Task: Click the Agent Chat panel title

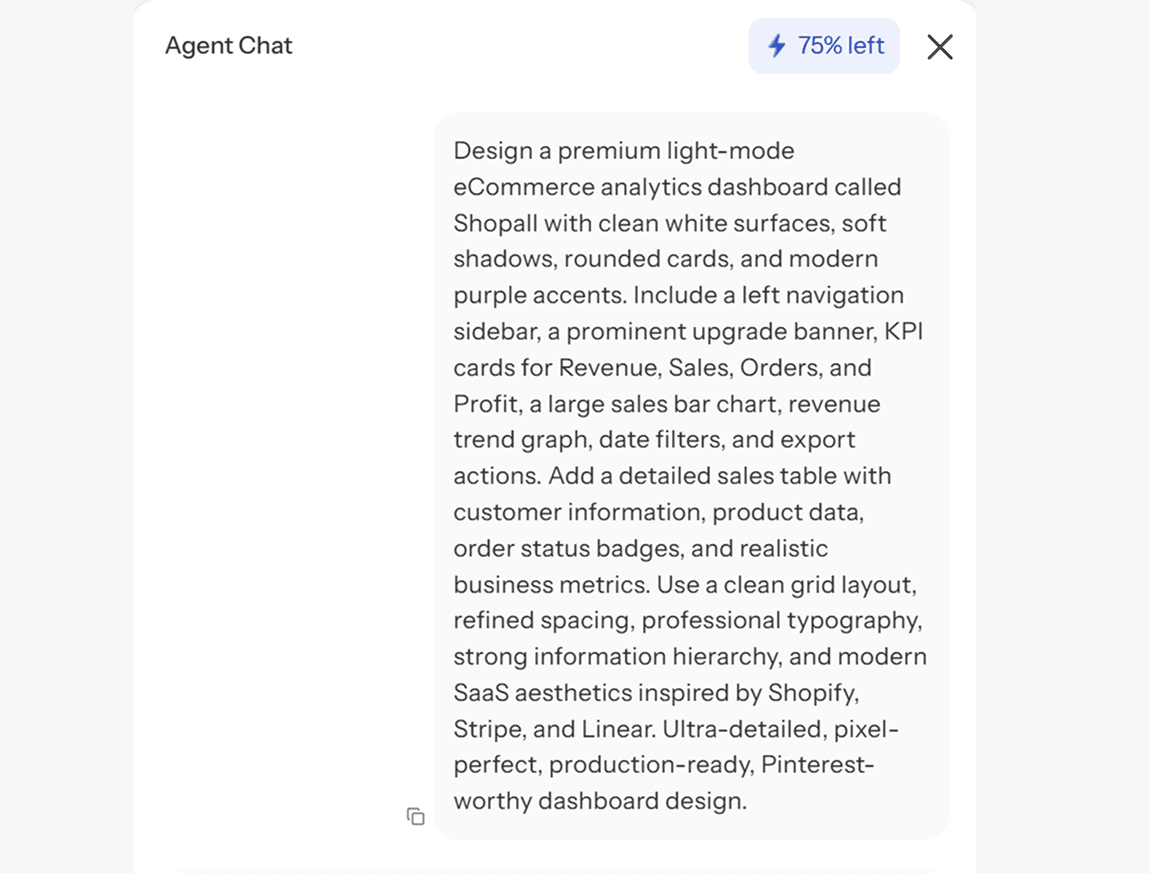Action: tap(228, 45)
